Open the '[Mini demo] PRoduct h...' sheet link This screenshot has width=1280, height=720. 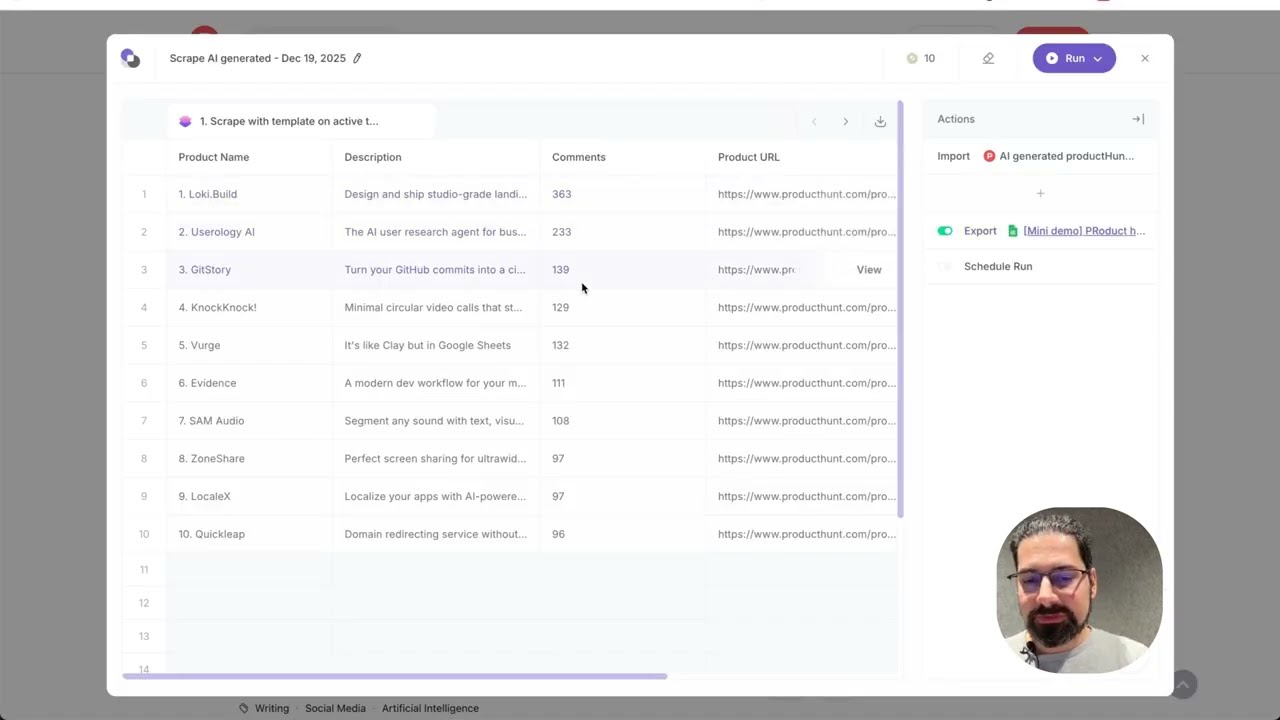tap(1084, 231)
